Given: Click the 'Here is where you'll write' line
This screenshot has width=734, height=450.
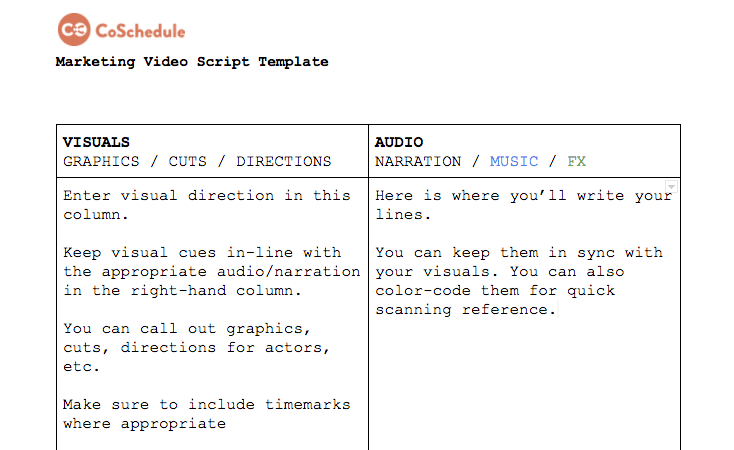Looking at the screenshot, I should click(522, 196).
